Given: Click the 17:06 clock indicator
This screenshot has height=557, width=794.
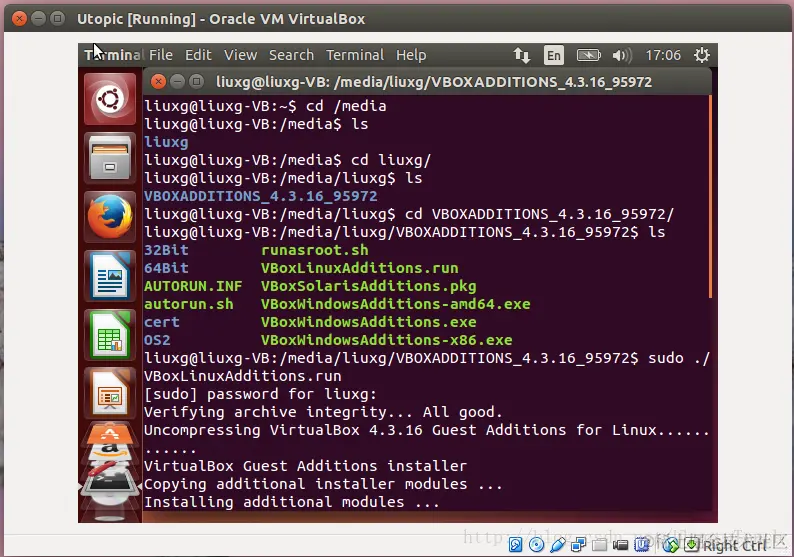Looking at the screenshot, I should coord(663,55).
